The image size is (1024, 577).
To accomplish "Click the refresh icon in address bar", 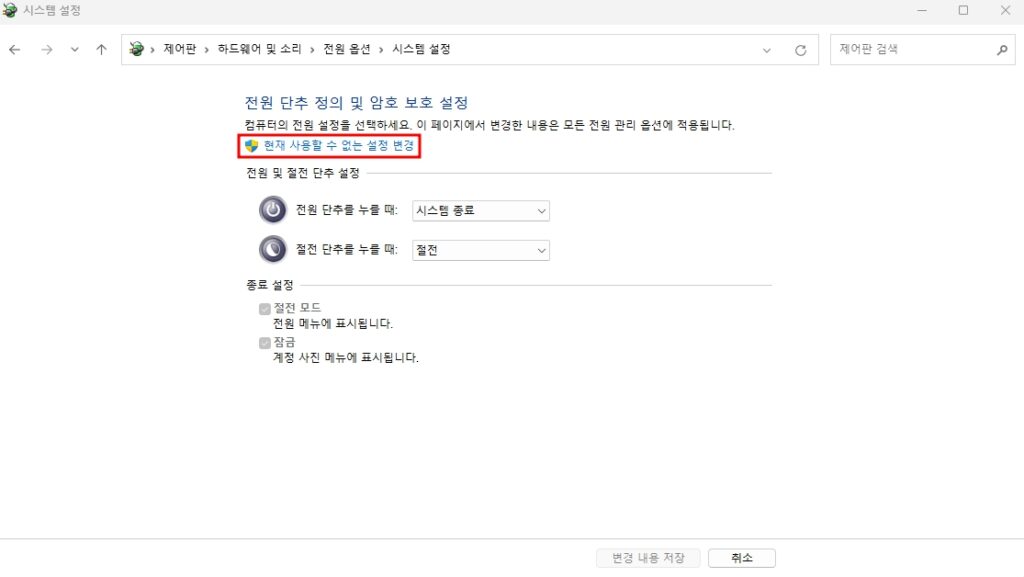I will coord(801,50).
